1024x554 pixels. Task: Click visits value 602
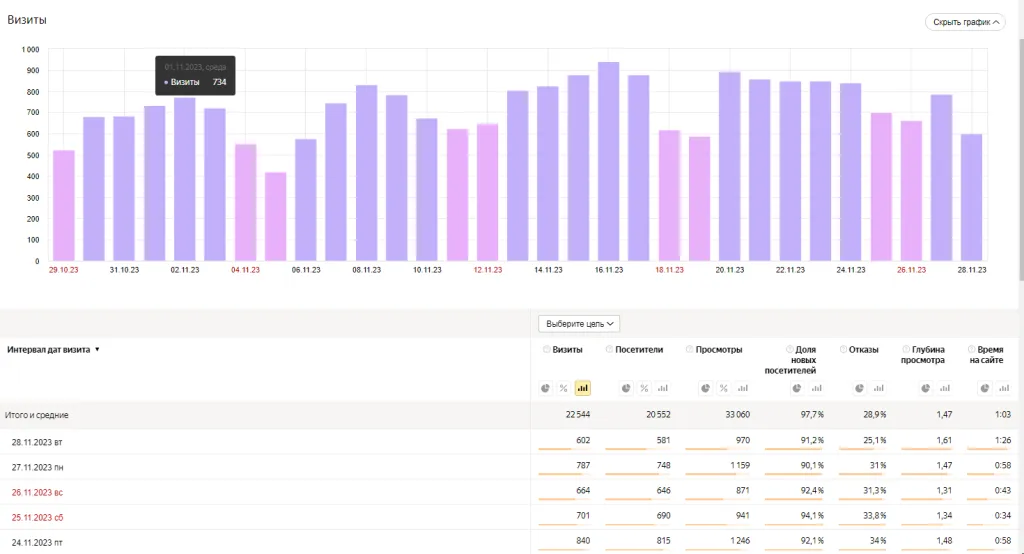583,440
